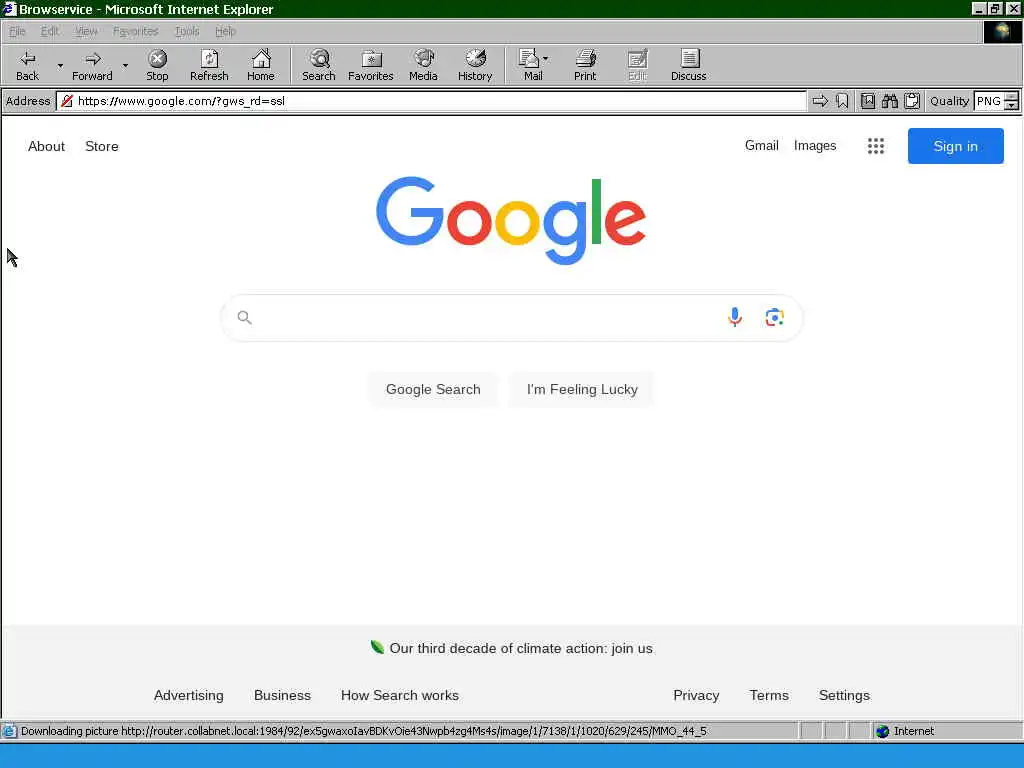
Task: Click the Forward toolbar button
Action: coord(92,65)
